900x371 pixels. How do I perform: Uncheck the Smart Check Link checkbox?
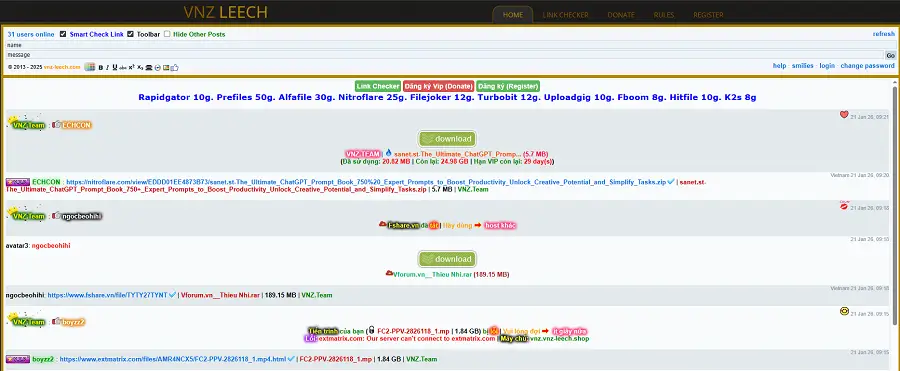coord(63,34)
